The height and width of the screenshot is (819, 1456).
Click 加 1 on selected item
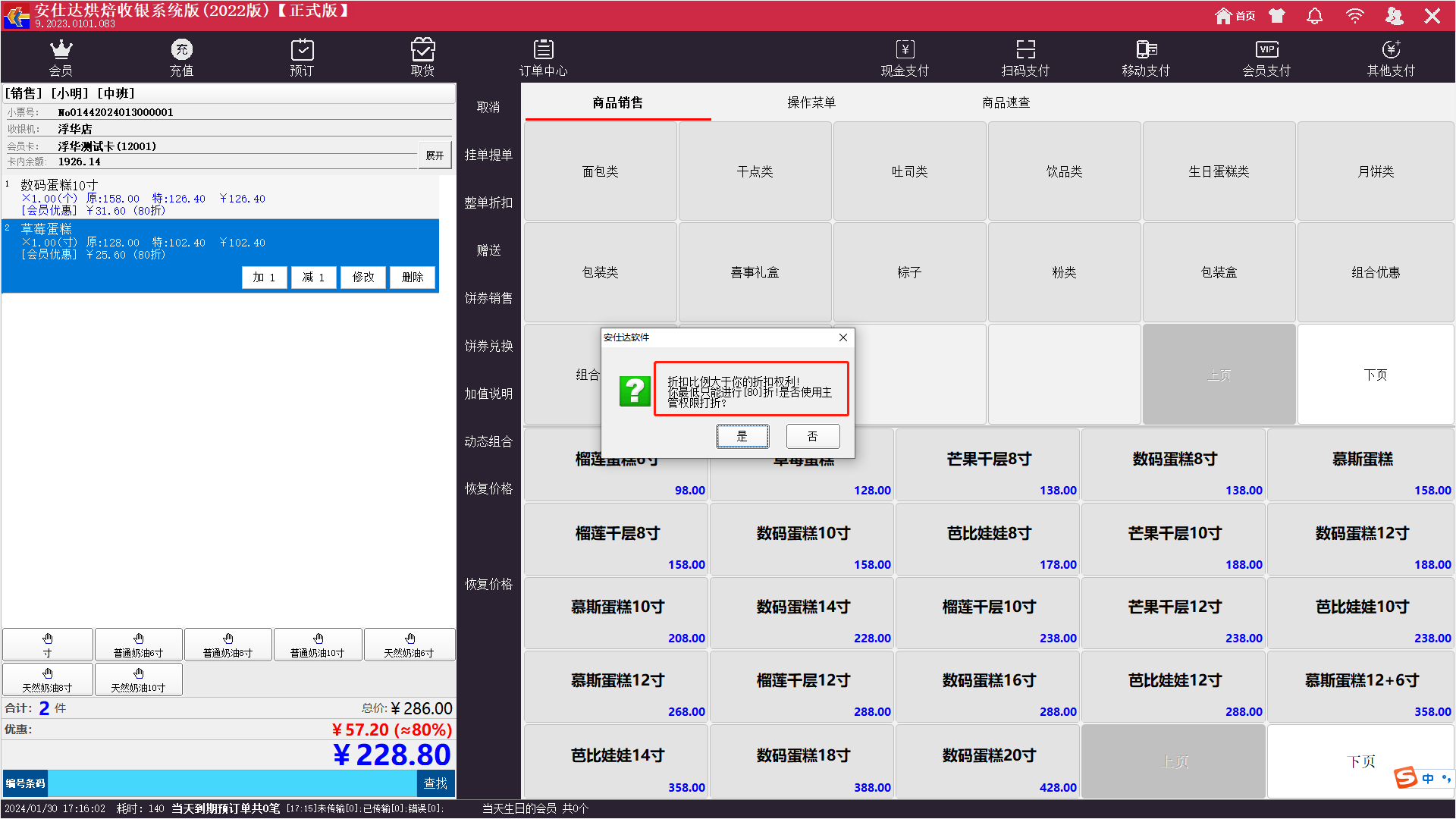[x=264, y=278]
